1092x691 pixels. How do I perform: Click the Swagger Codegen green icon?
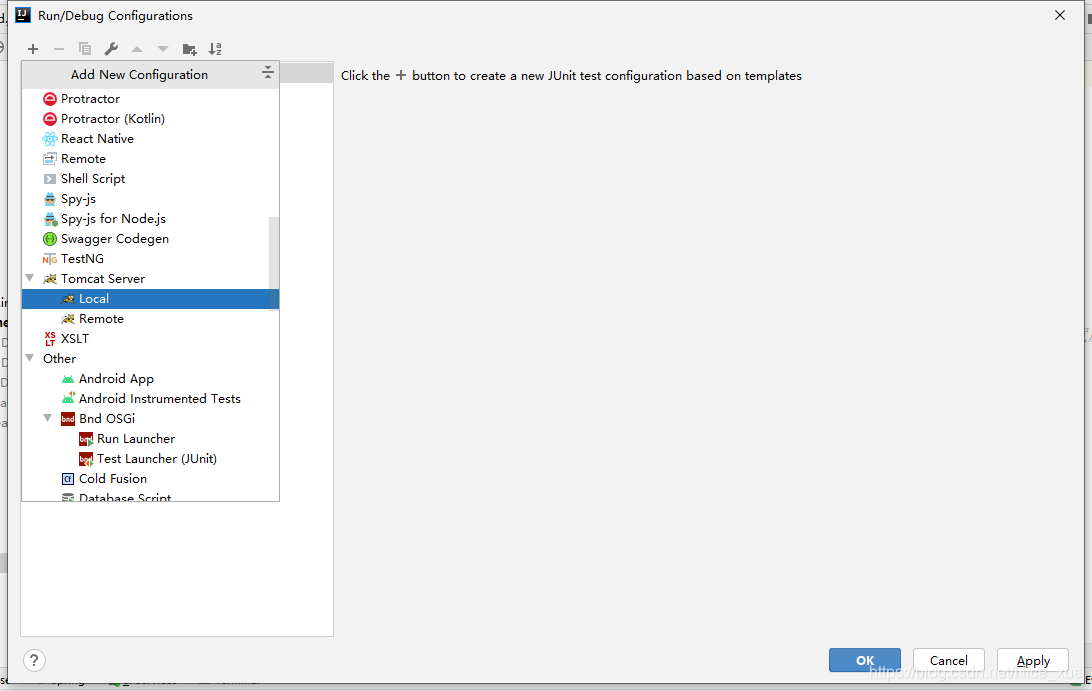coord(49,239)
